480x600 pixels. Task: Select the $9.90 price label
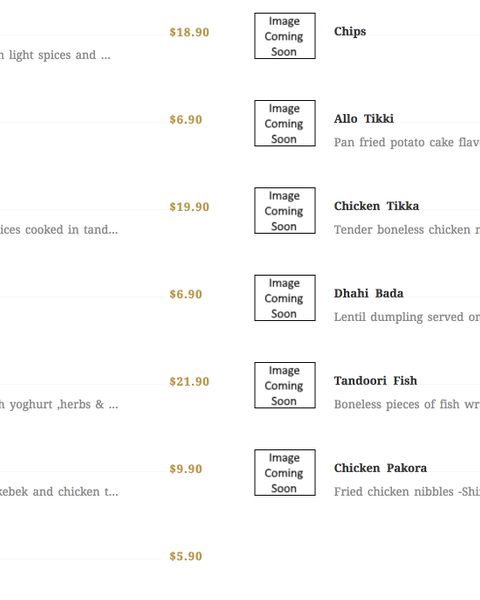186,469
